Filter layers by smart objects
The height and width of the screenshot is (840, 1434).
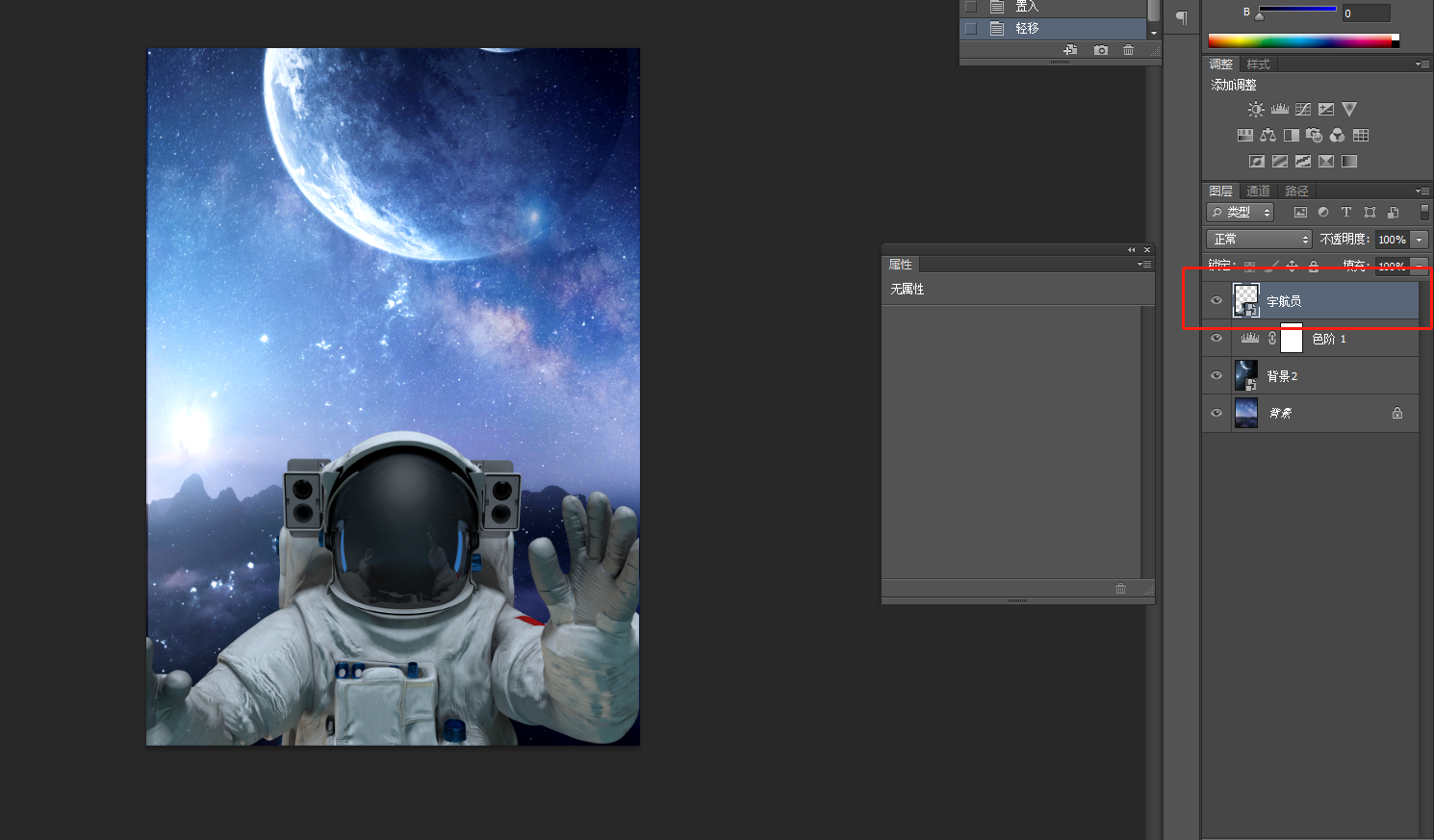pos(1393,213)
